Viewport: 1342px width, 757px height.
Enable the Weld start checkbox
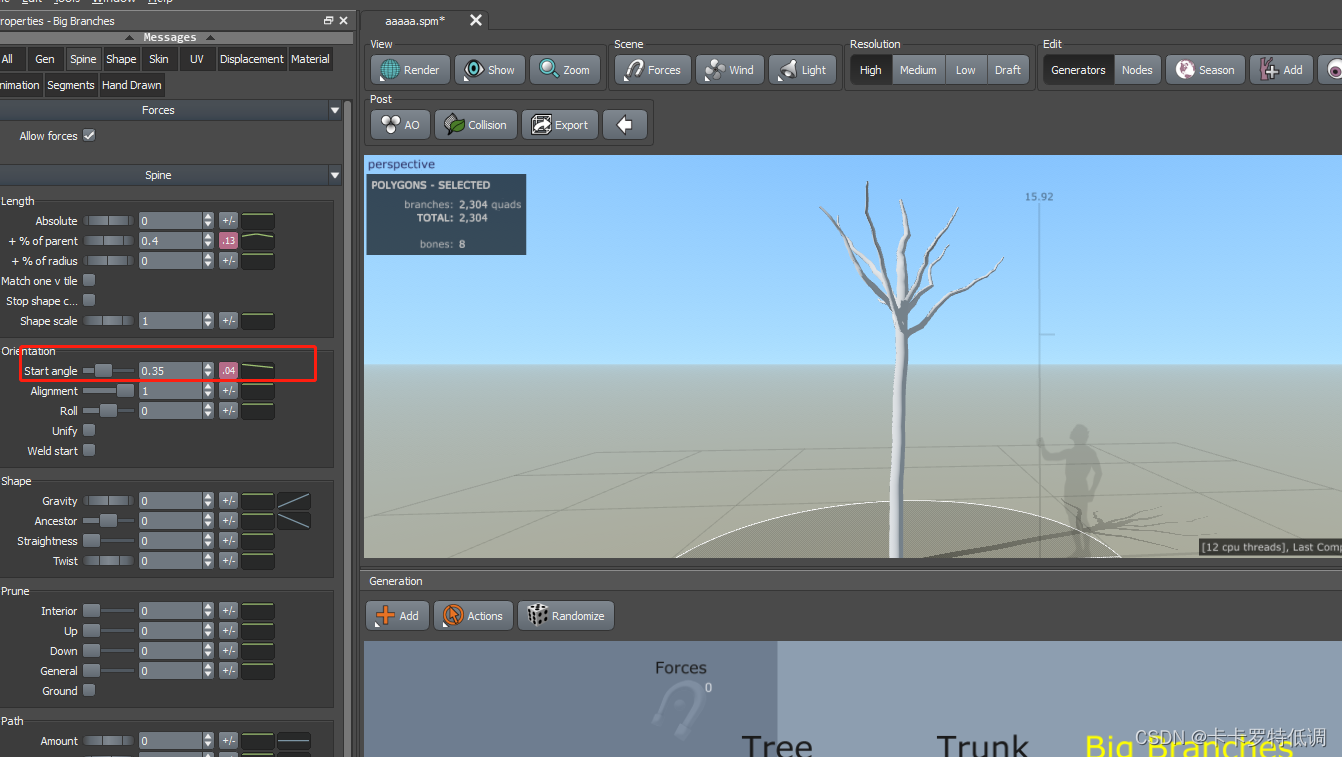click(89, 451)
